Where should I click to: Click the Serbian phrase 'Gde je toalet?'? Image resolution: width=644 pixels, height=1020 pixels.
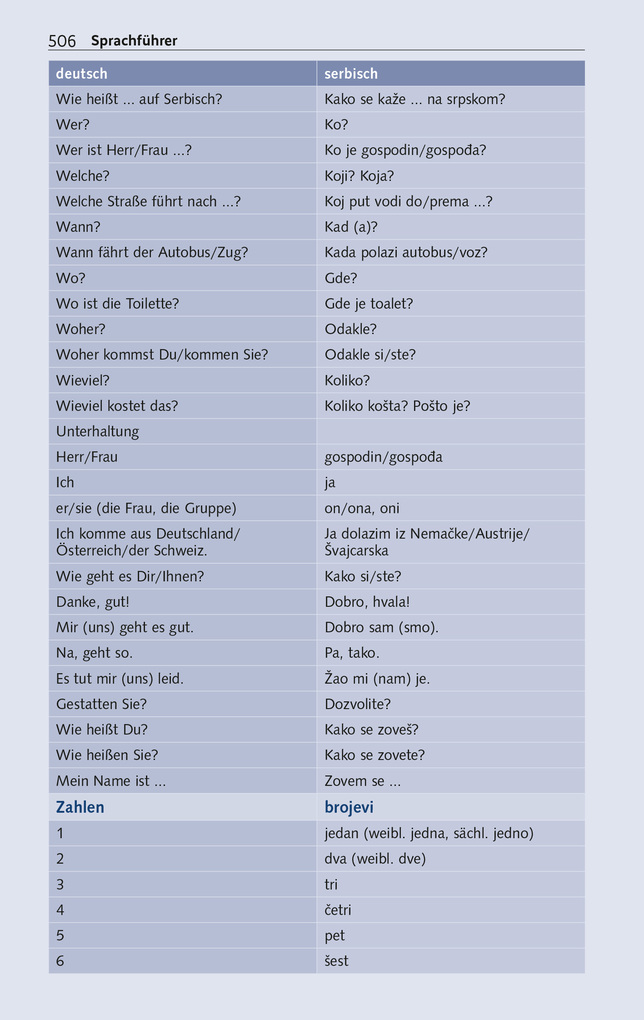coord(368,304)
